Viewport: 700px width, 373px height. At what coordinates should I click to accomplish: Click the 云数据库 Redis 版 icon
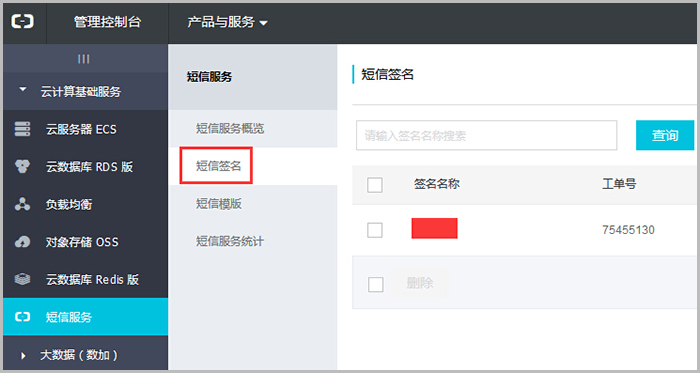[x=22, y=279]
